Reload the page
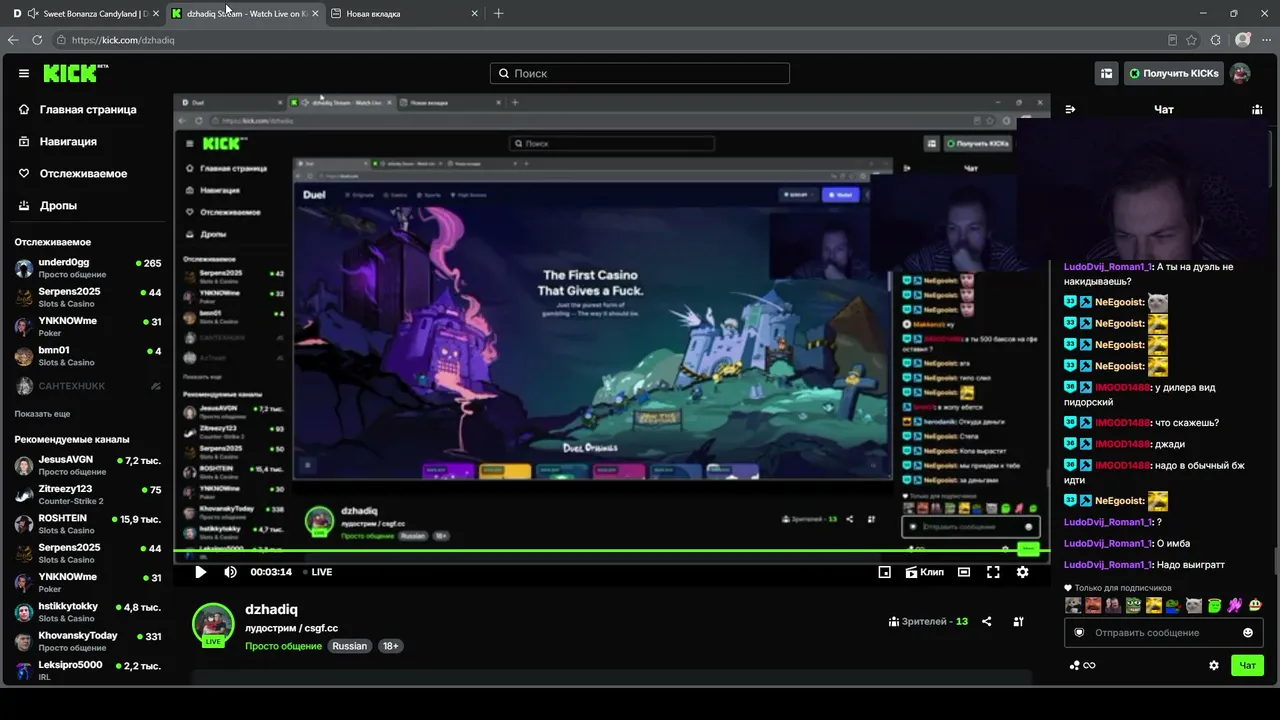This screenshot has height=720, width=1280. 37,40
